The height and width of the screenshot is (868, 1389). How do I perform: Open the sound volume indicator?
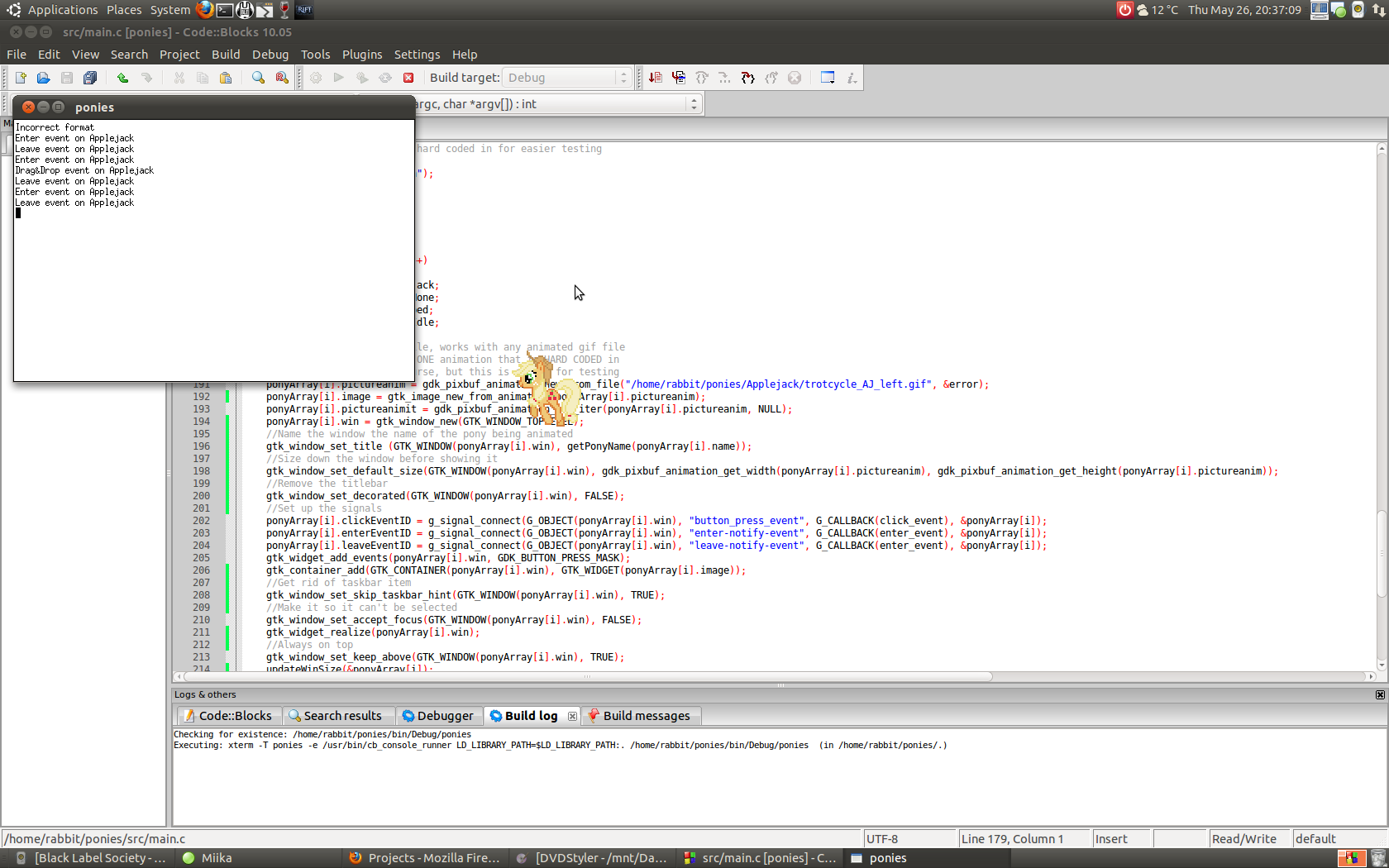pyautogui.click(x=1358, y=10)
